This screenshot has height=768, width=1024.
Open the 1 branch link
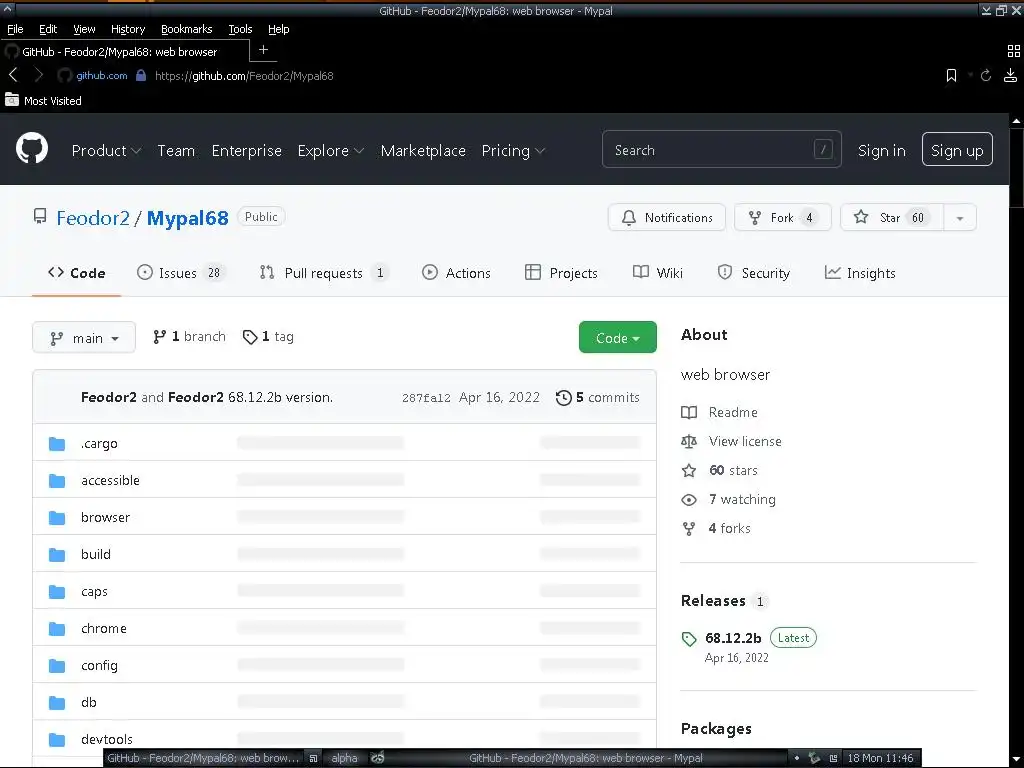(189, 337)
